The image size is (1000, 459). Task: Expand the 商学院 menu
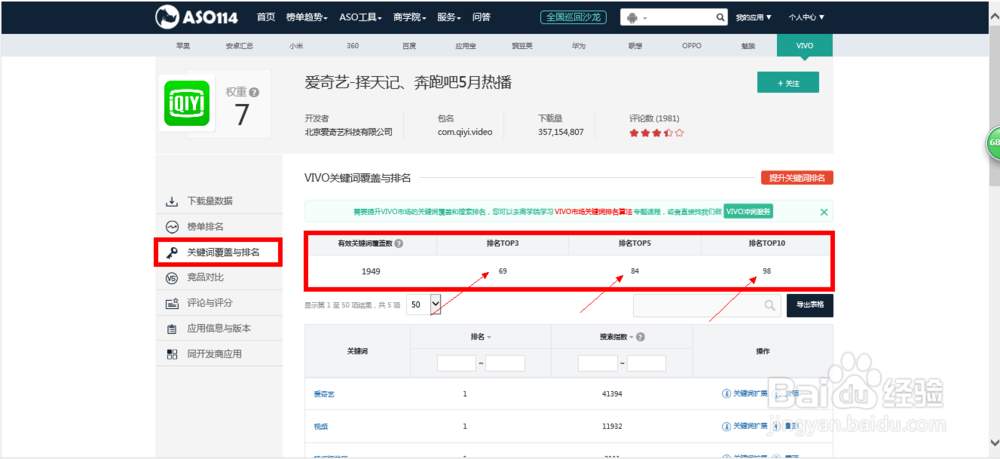(x=409, y=17)
